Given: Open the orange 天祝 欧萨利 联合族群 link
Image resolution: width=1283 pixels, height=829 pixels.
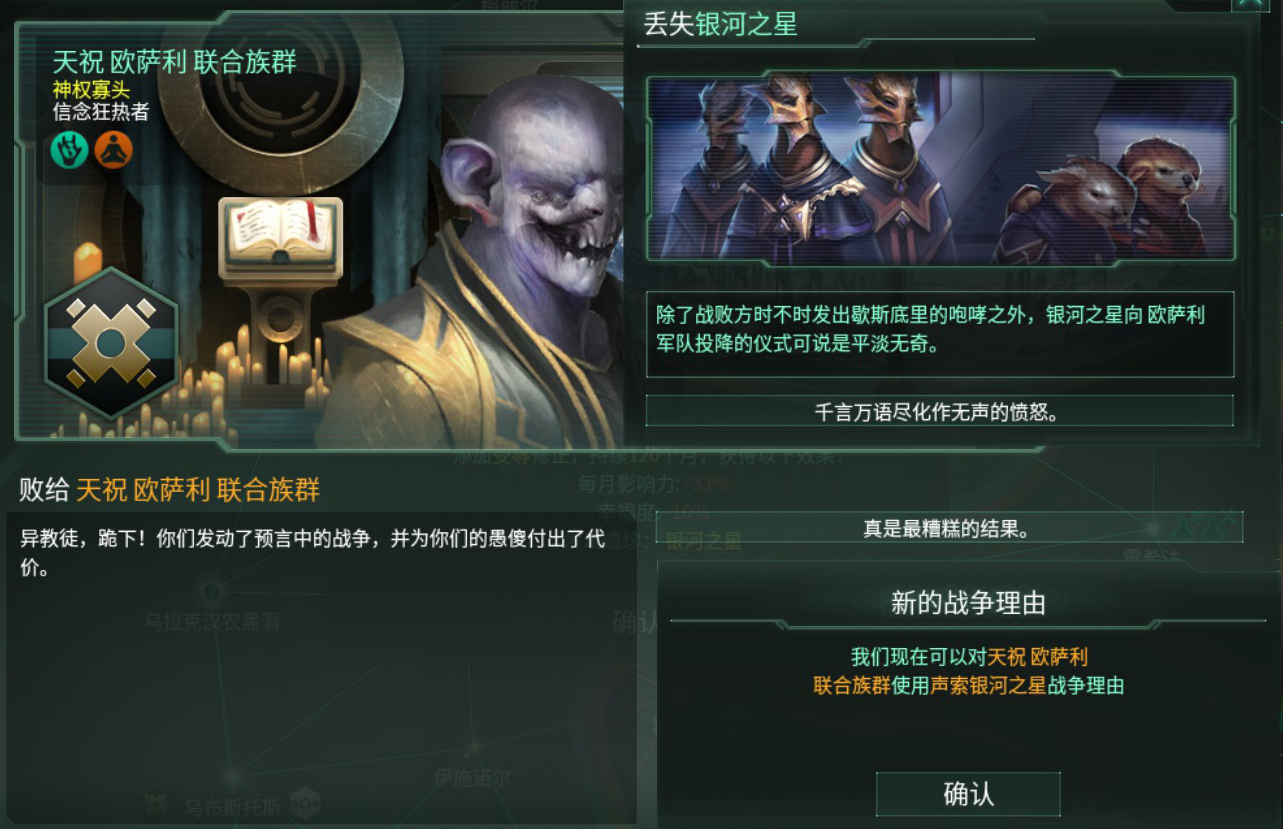Looking at the screenshot, I should tap(198, 490).
